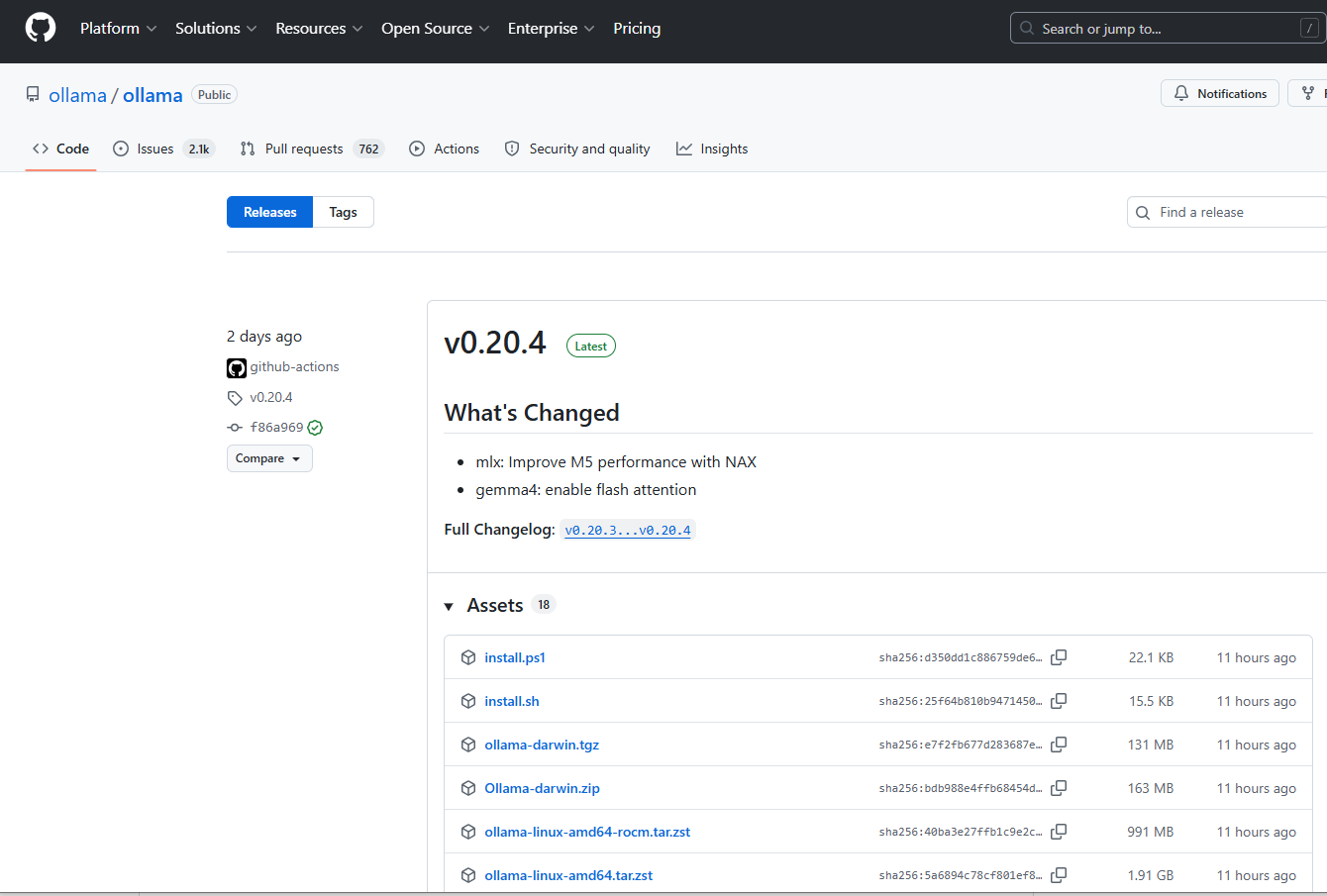This screenshot has width=1327, height=896.
Task: Download the install.sh asset
Action: (512, 701)
